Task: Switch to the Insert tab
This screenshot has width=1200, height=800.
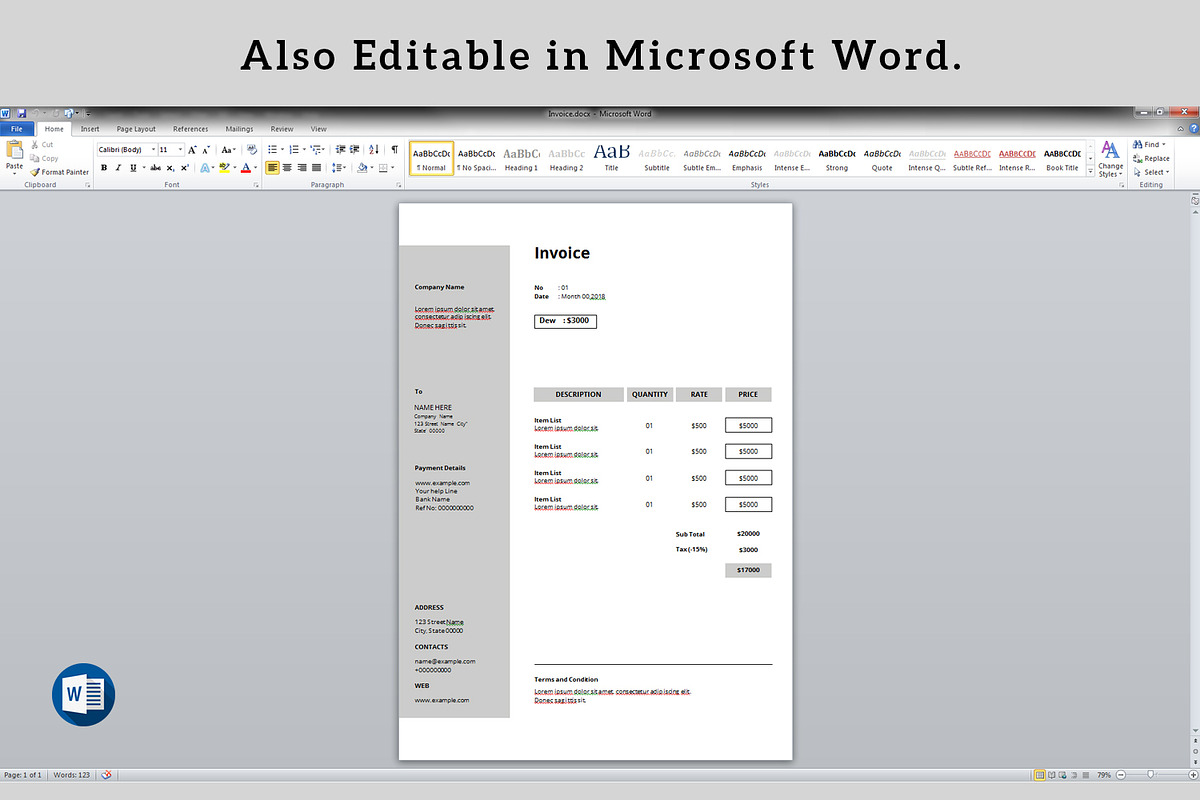Action: click(x=90, y=129)
